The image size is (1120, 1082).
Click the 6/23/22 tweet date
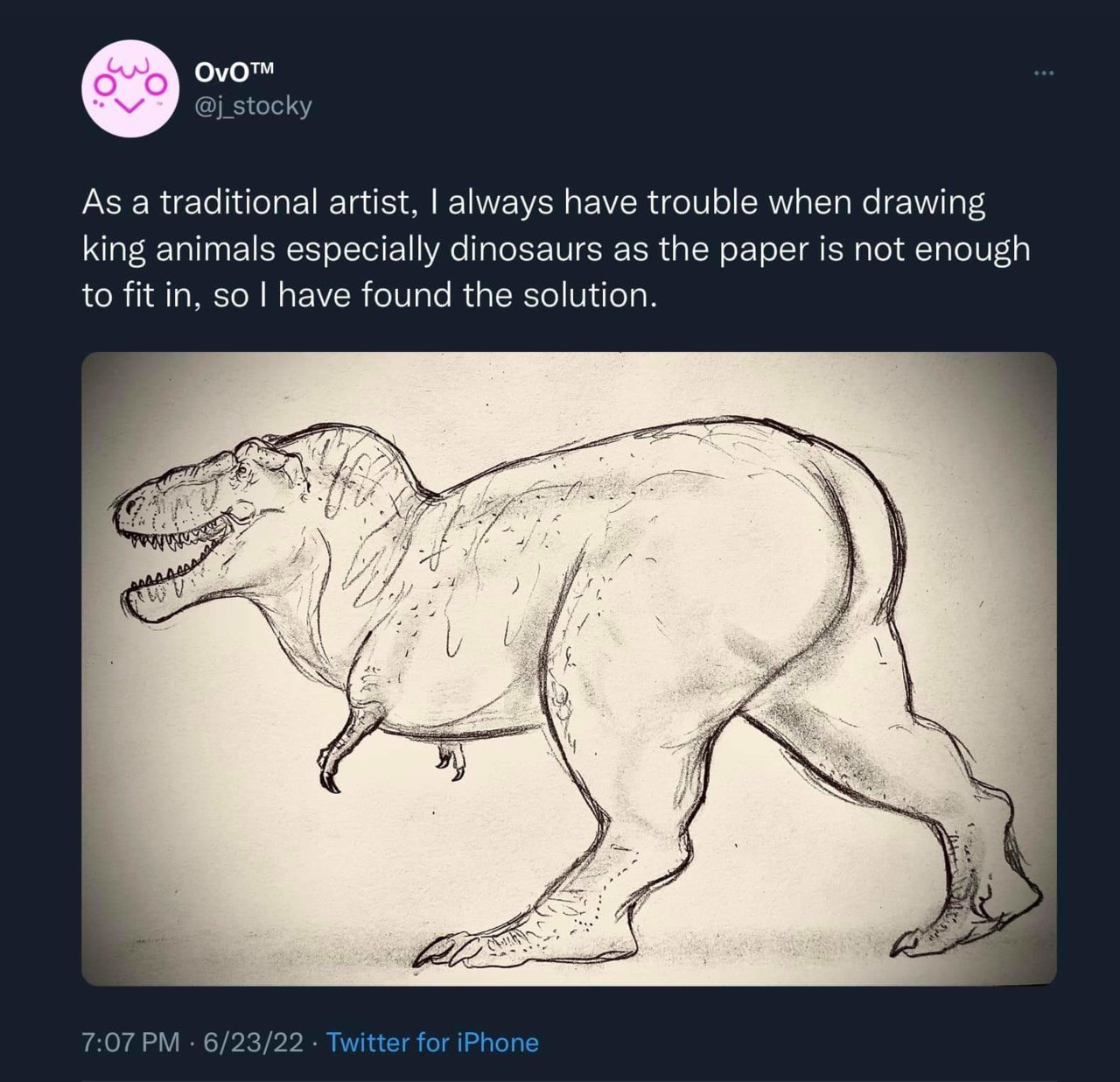253,1042
